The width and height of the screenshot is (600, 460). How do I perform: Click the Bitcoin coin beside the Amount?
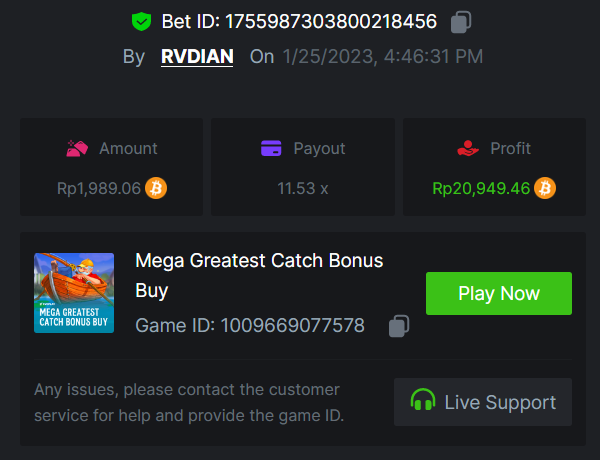coord(155,187)
